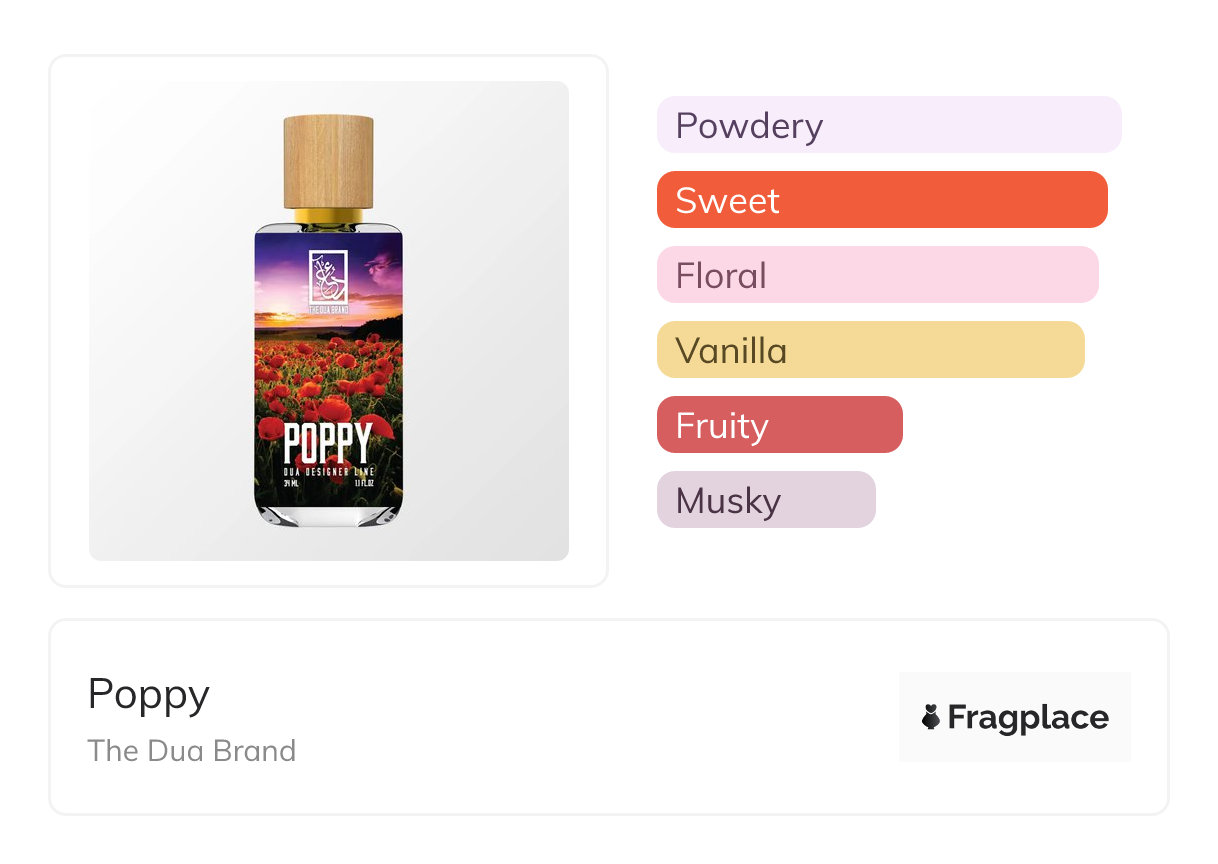Pick the yellow Vanilla accord bar
The image size is (1218, 864).
point(870,350)
